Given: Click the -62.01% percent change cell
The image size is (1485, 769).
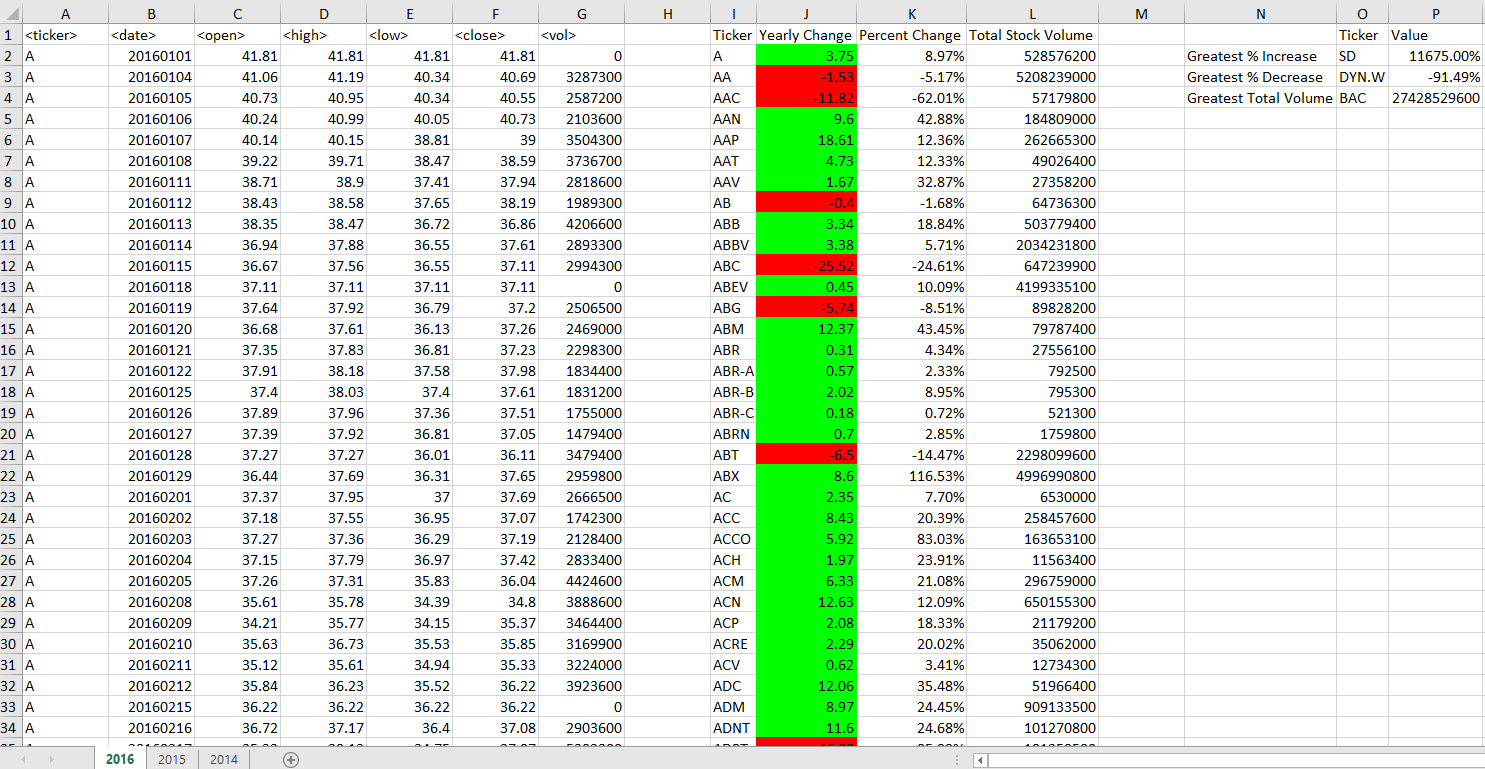Looking at the screenshot, I should click(910, 98).
